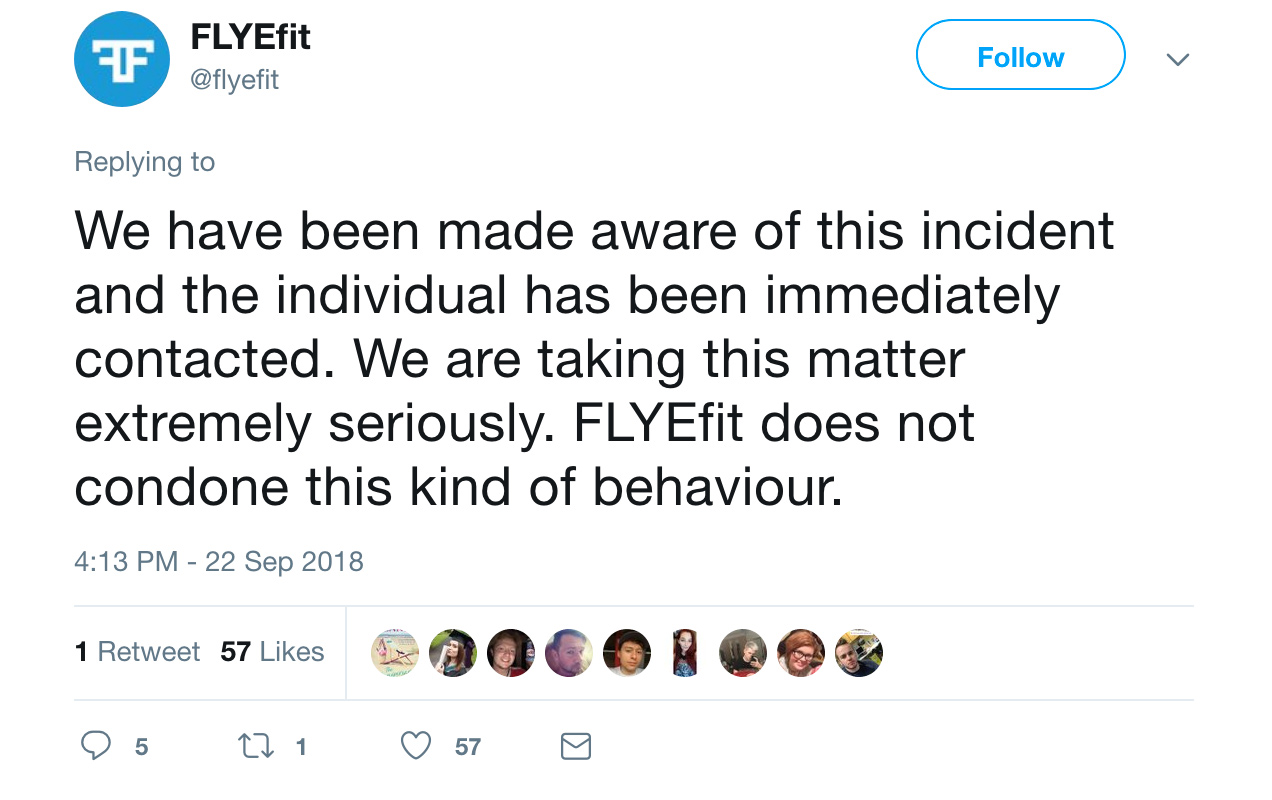This screenshot has width=1272, height=800.
Task: Open the narrow red-haired liker avatar
Action: 684,653
